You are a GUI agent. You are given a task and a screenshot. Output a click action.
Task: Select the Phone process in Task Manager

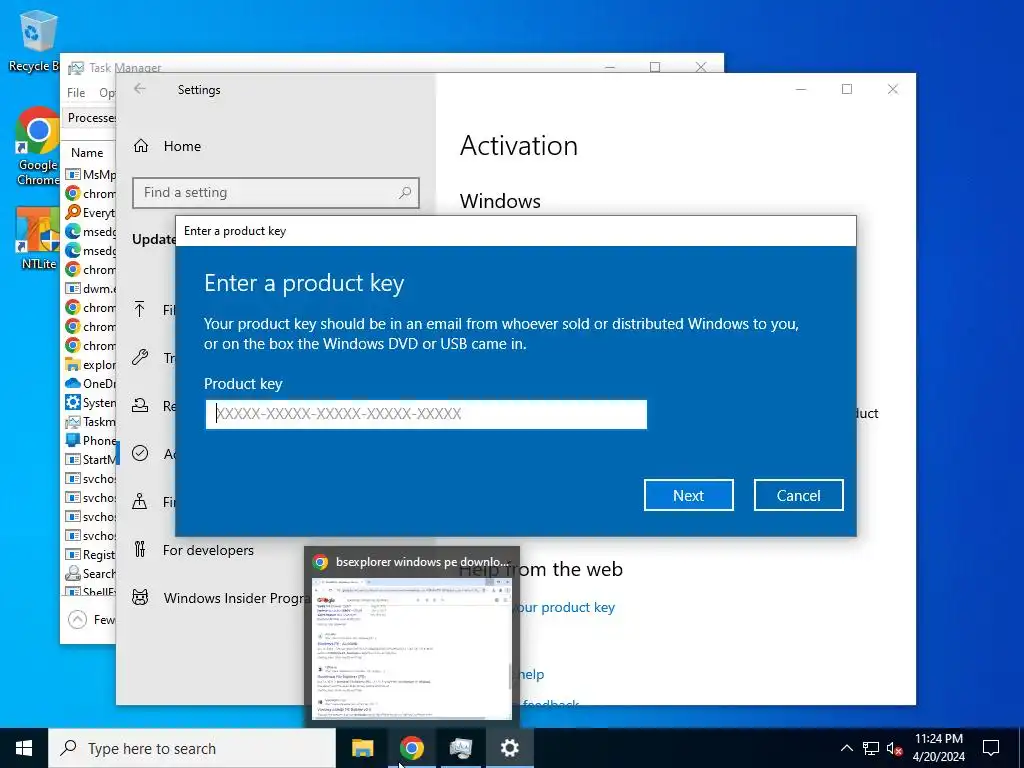tap(90, 440)
